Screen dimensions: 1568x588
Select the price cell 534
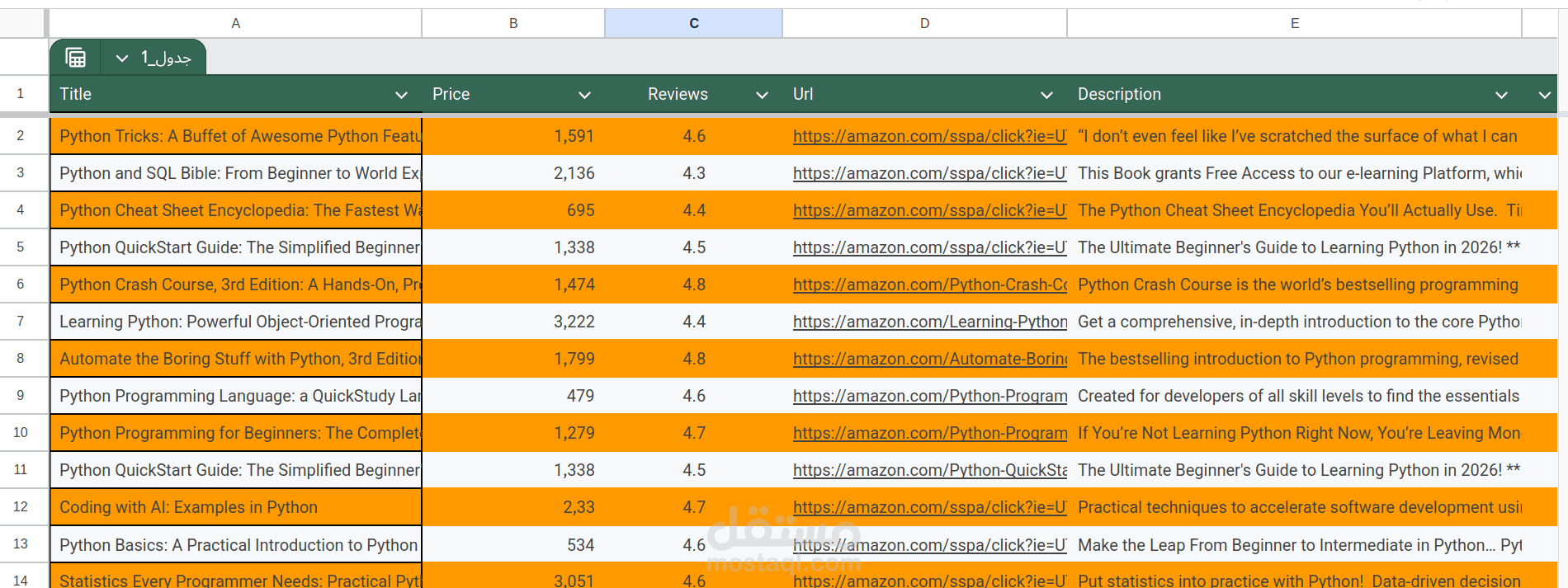(x=513, y=545)
